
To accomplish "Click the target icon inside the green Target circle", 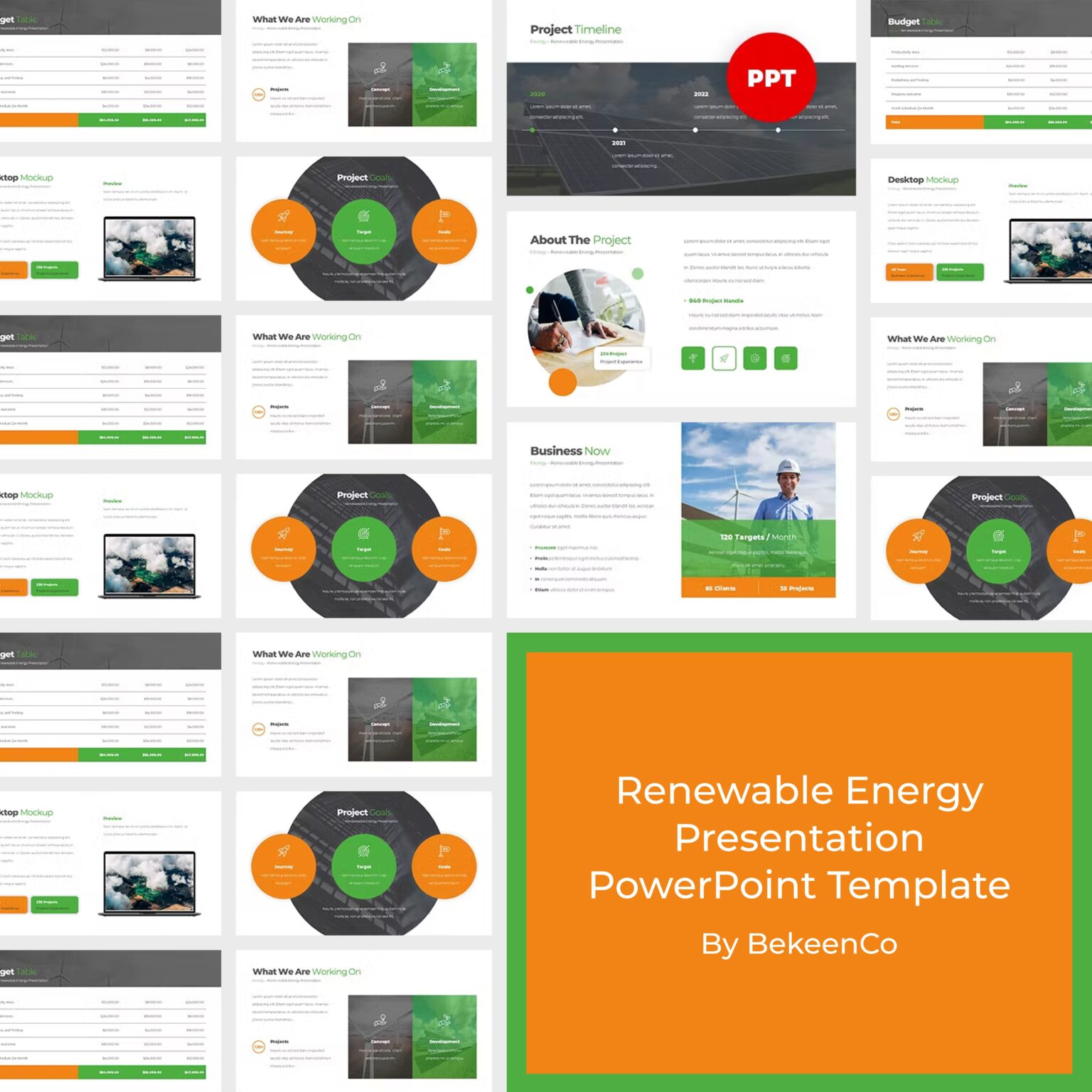I will pos(363,216).
